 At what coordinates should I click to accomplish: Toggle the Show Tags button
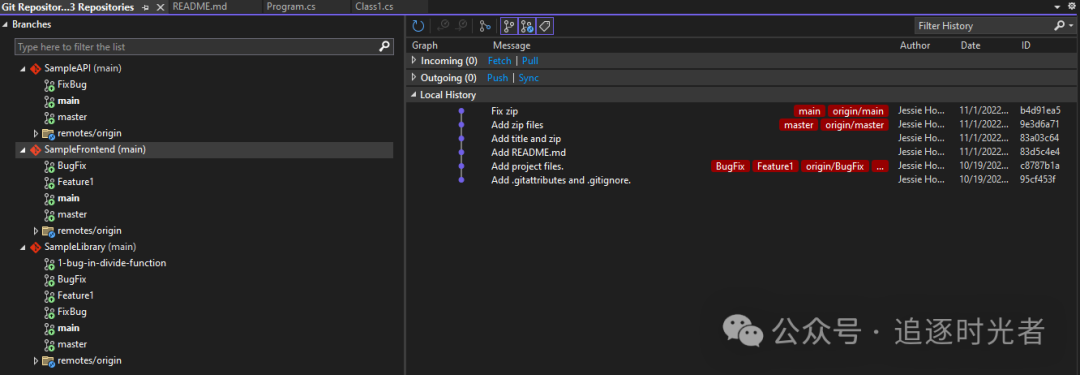(x=545, y=26)
